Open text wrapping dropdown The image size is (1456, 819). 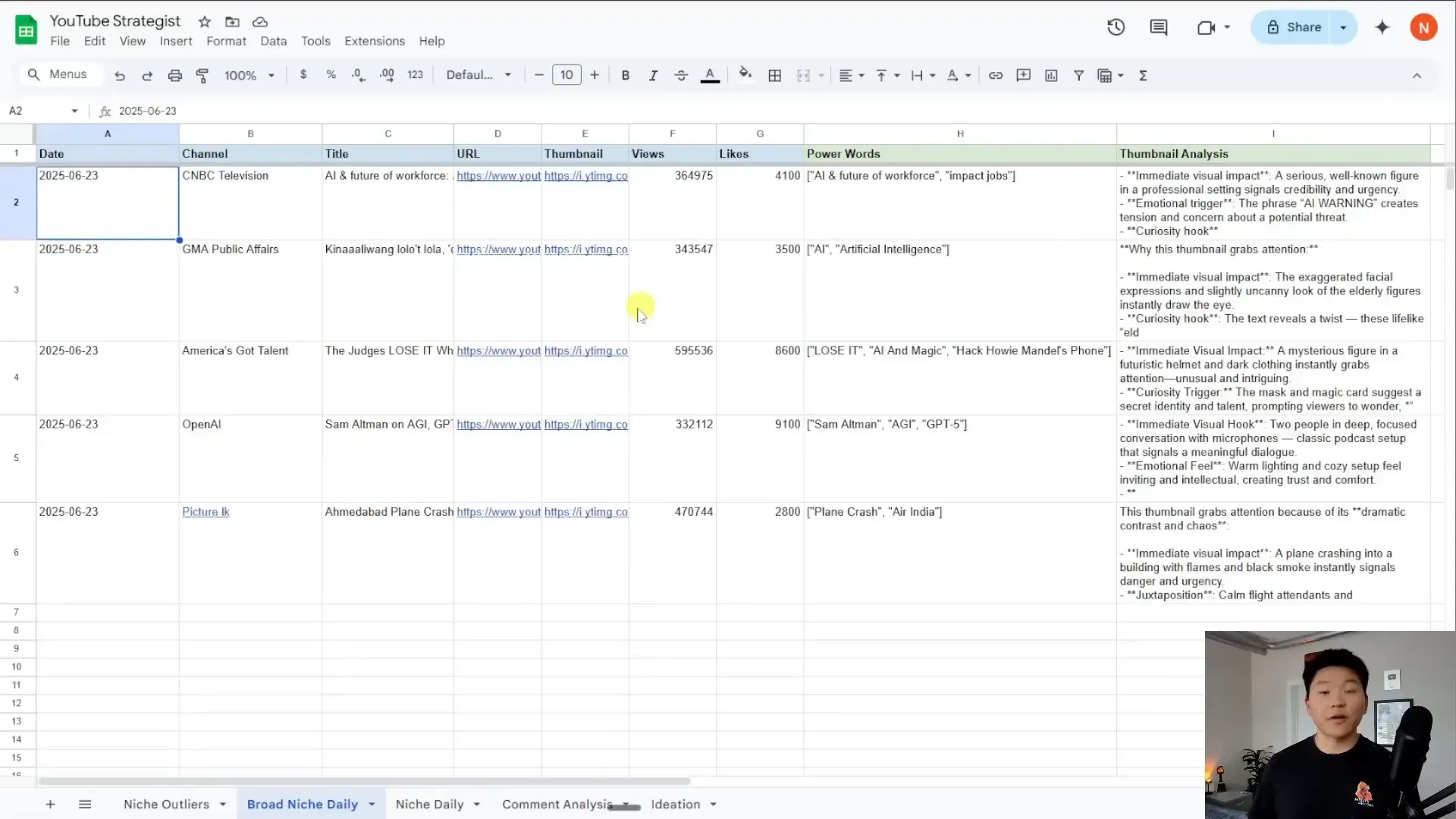click(x=923, y=75)
